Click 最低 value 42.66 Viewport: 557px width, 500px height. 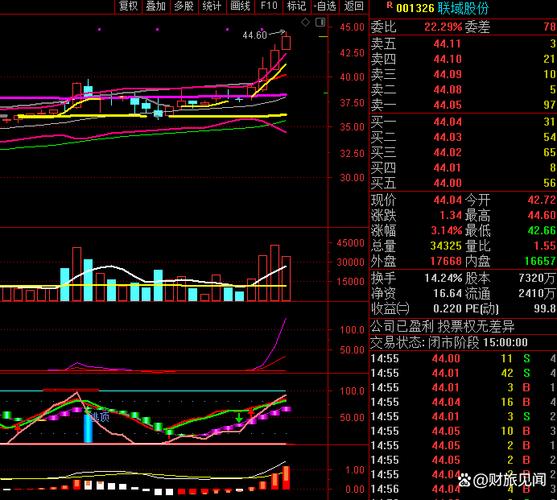click(541, 230)
